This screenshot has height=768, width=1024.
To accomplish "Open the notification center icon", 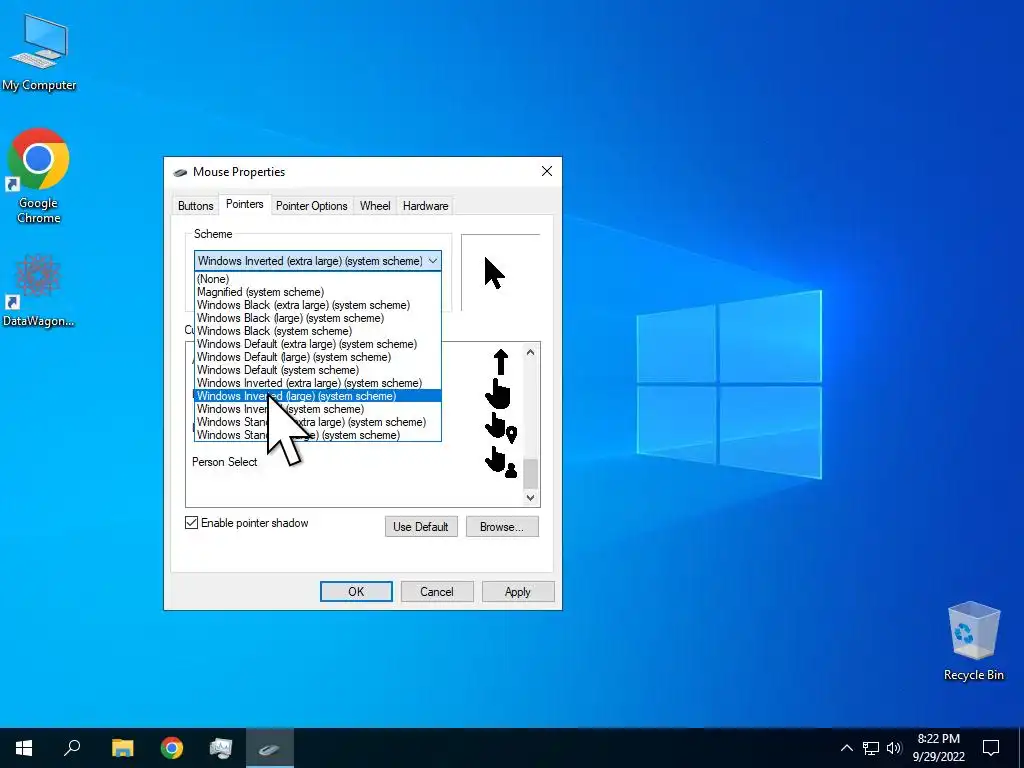I will pos(991,748).
